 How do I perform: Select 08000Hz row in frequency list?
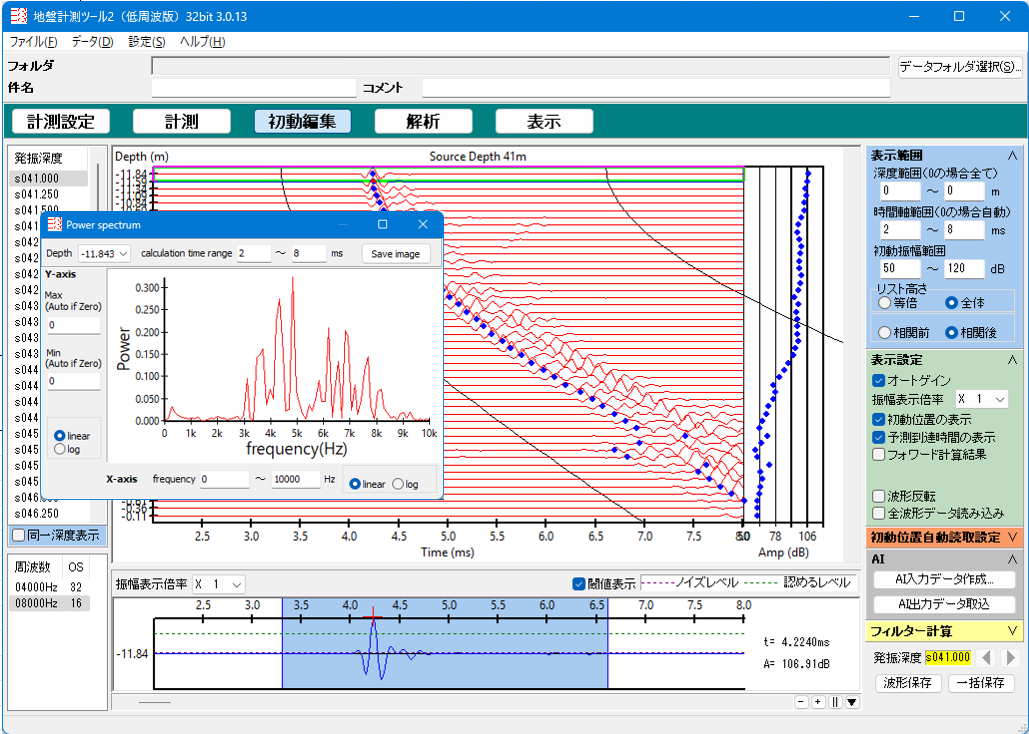(49, 603)
